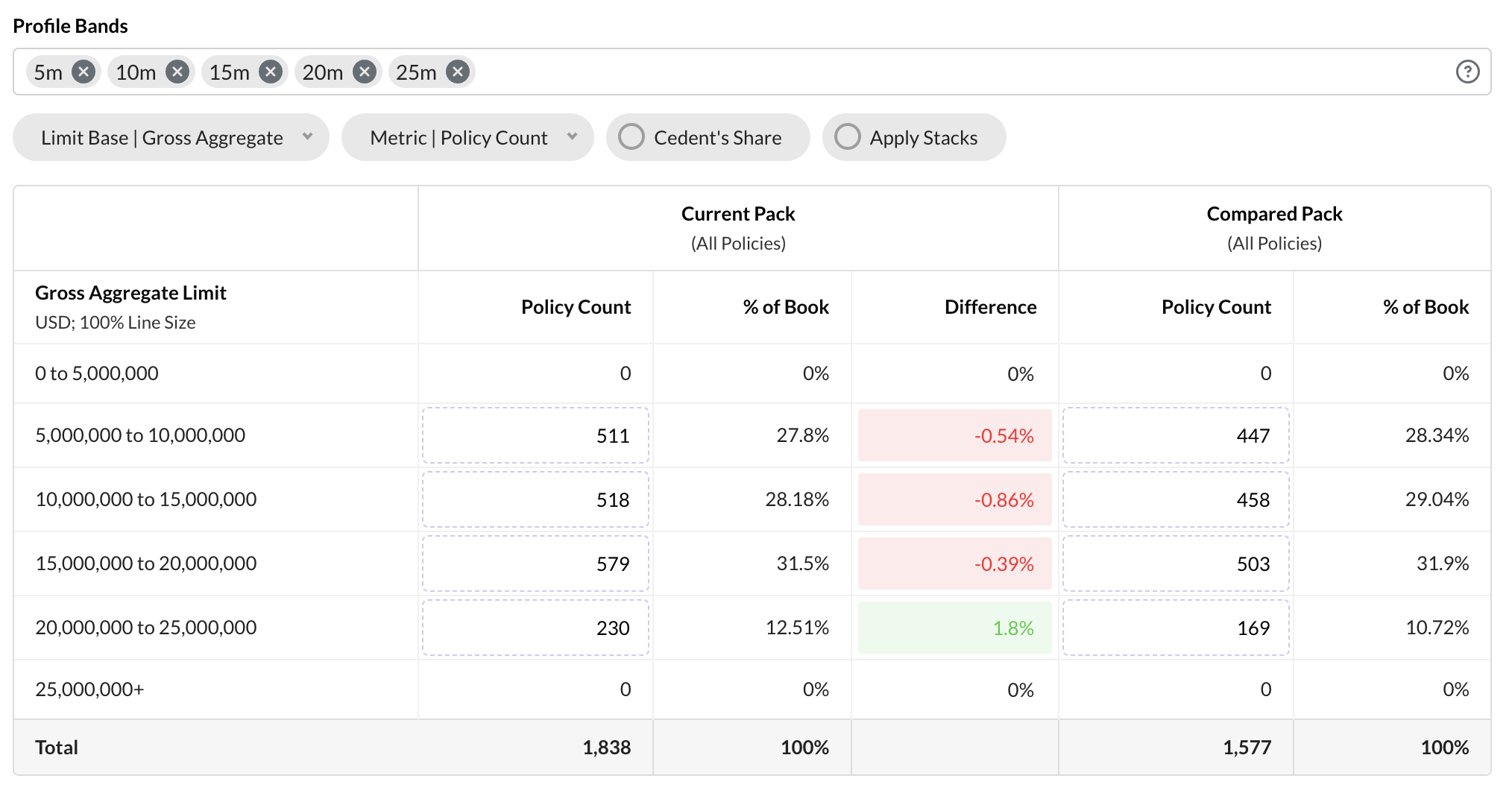Remove the 25m profile band chip
The width and height of the screenshot is (1512, 796).
457,72
